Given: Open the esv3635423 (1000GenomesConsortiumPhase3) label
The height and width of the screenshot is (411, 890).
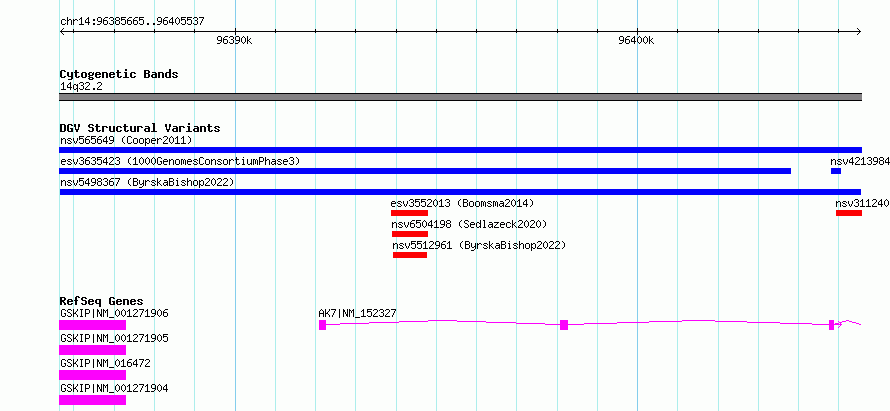Looking at the screenshot, I should tap(180, 161).
